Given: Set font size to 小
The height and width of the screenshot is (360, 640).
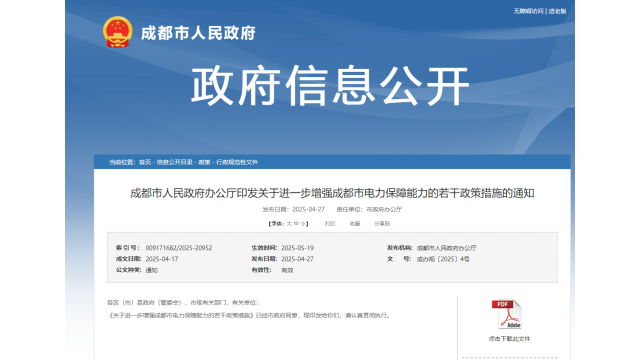Looking at the screenshot, I should coord(303,224).
